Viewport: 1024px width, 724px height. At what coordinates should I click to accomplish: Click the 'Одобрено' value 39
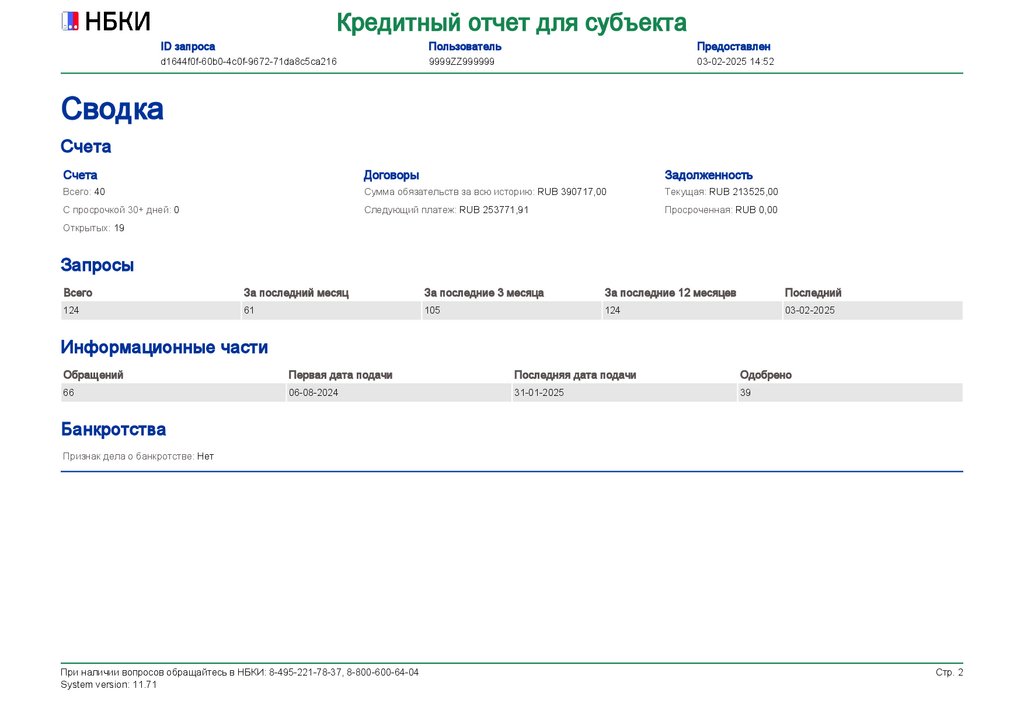click(746, 393)
